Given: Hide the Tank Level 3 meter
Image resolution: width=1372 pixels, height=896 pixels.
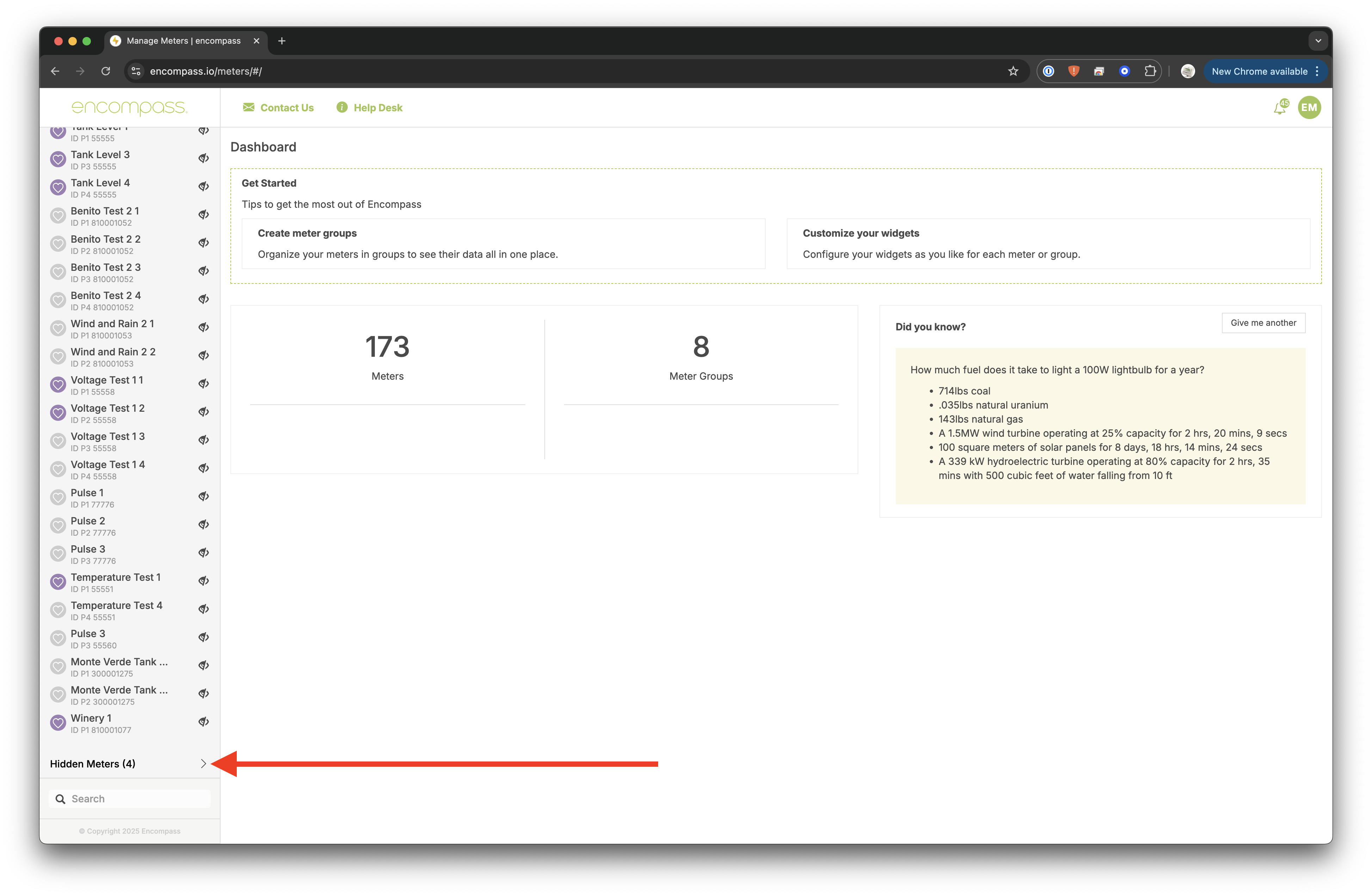Looking at the screenshot, I should [x=204, y=158].
